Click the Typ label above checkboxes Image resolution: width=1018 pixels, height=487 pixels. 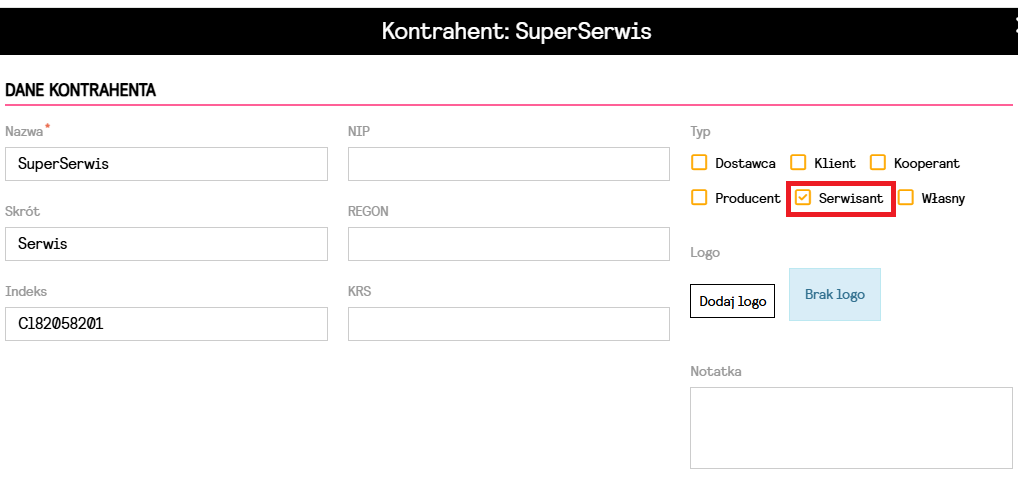[x=700, y=132]
